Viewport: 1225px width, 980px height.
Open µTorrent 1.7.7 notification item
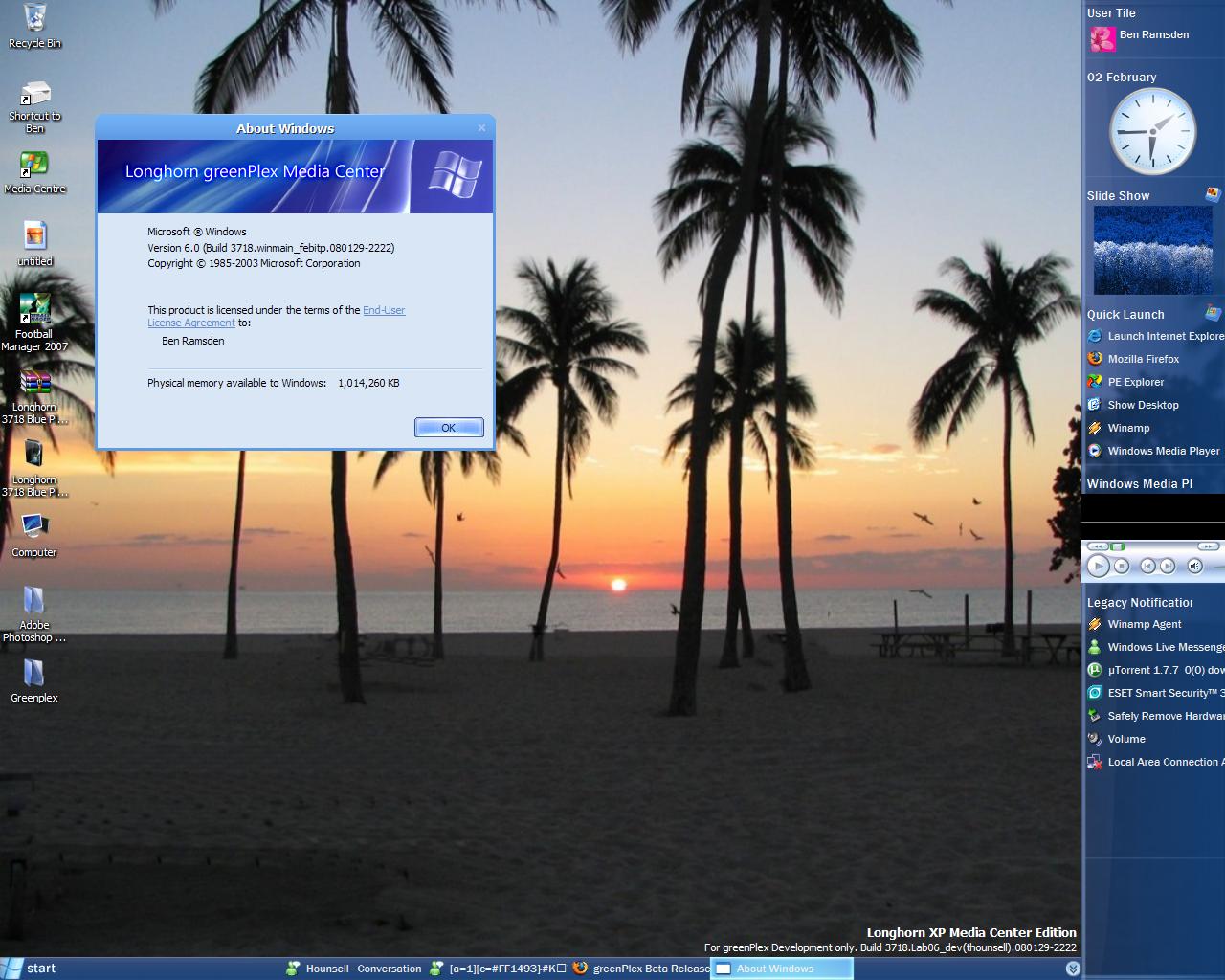[1155, 670]
